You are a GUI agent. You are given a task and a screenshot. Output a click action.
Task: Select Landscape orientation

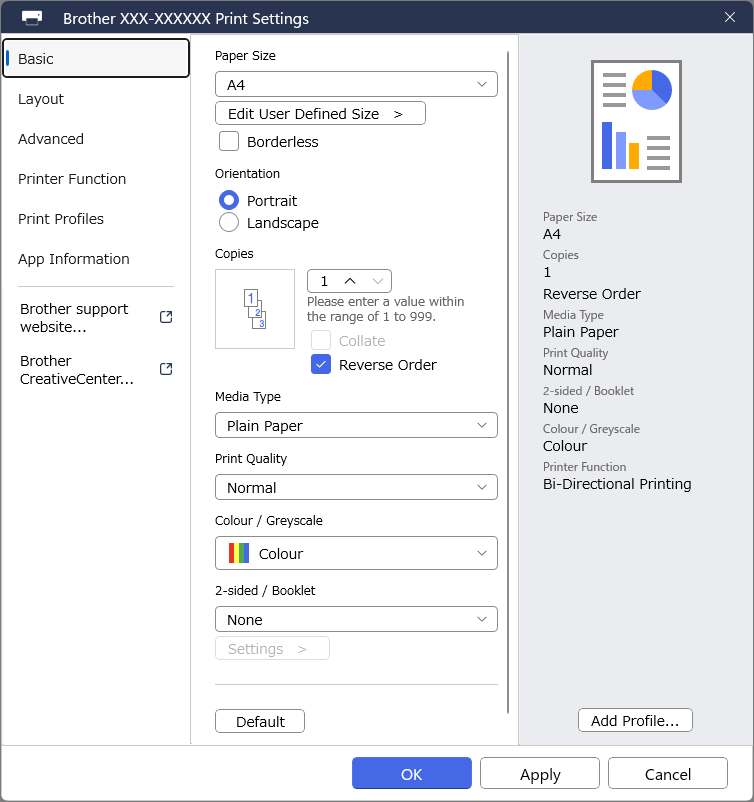[x=229, y=223]
